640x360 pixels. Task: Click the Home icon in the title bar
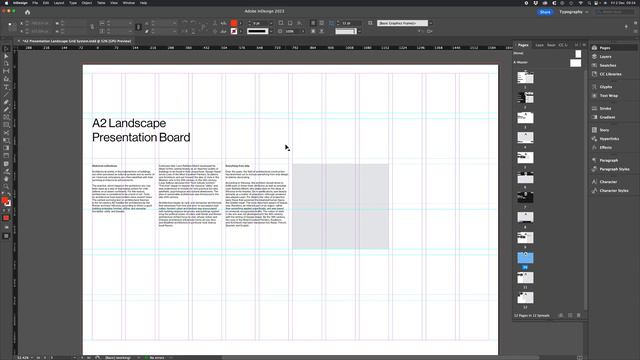coord(27,12)
